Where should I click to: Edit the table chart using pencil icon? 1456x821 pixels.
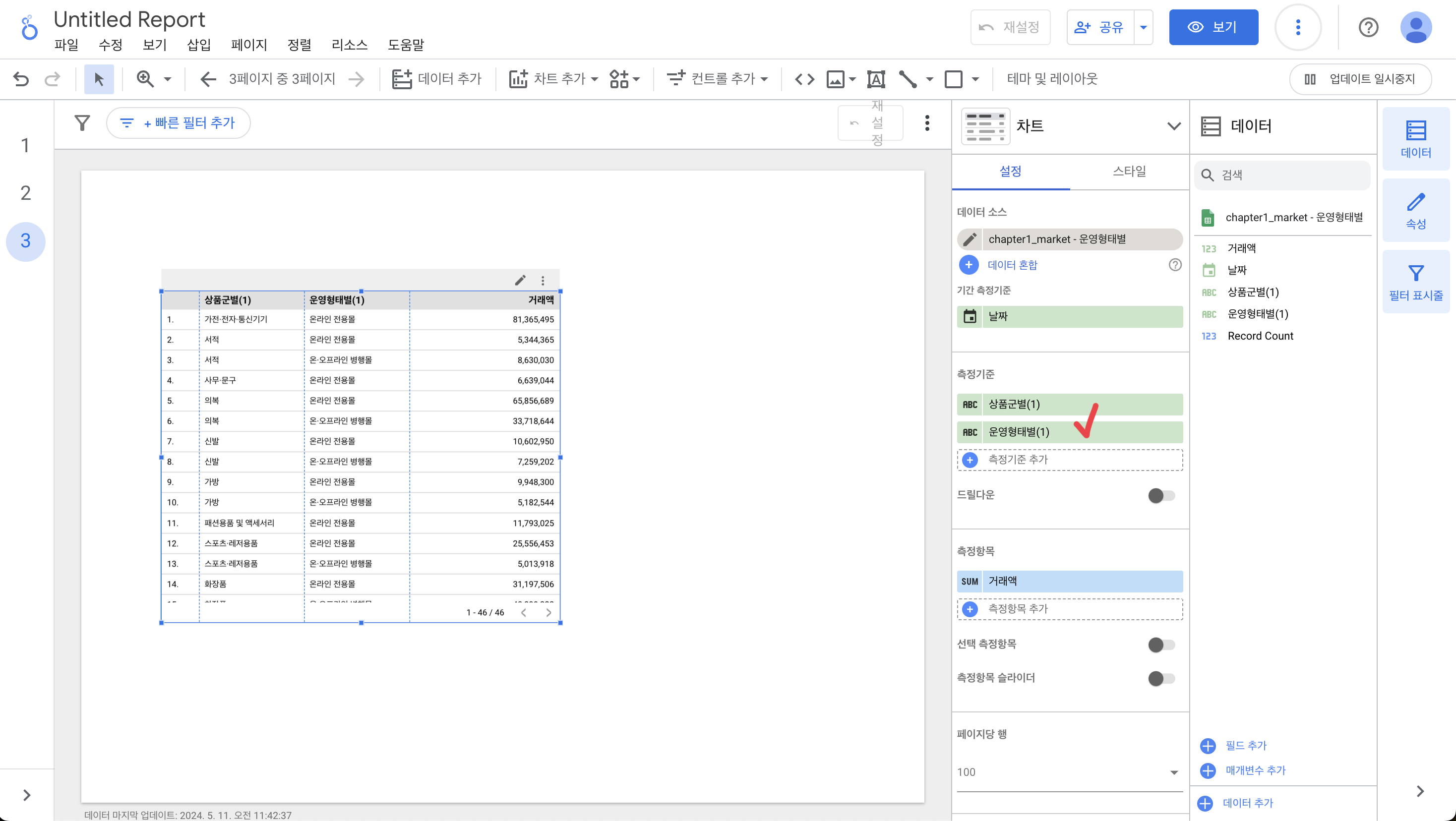pos(520,280)
